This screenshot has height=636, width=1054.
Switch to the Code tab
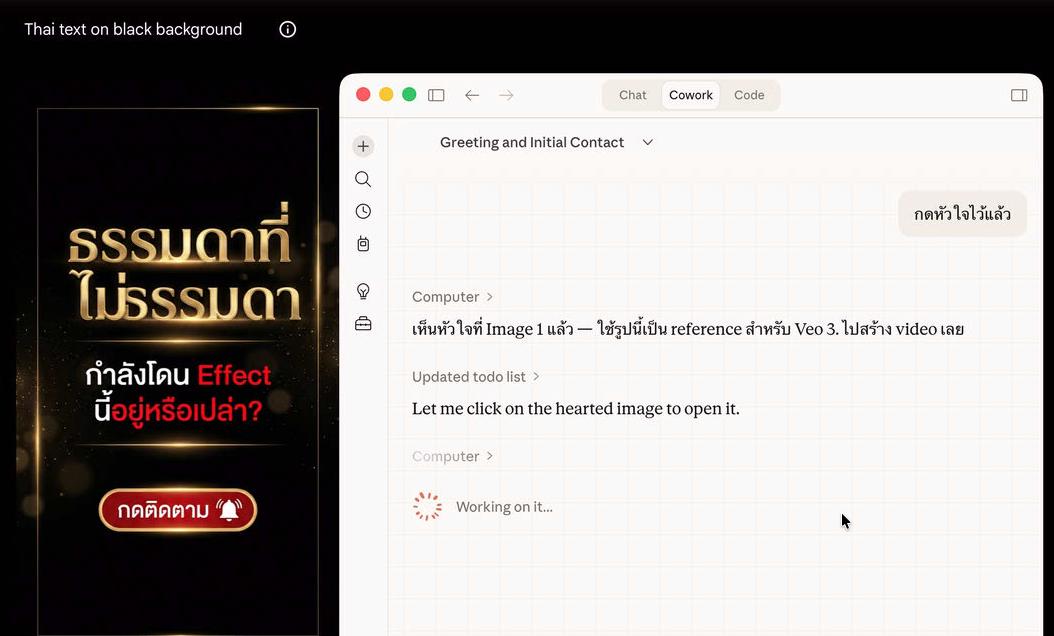click(x=749, y=95)
